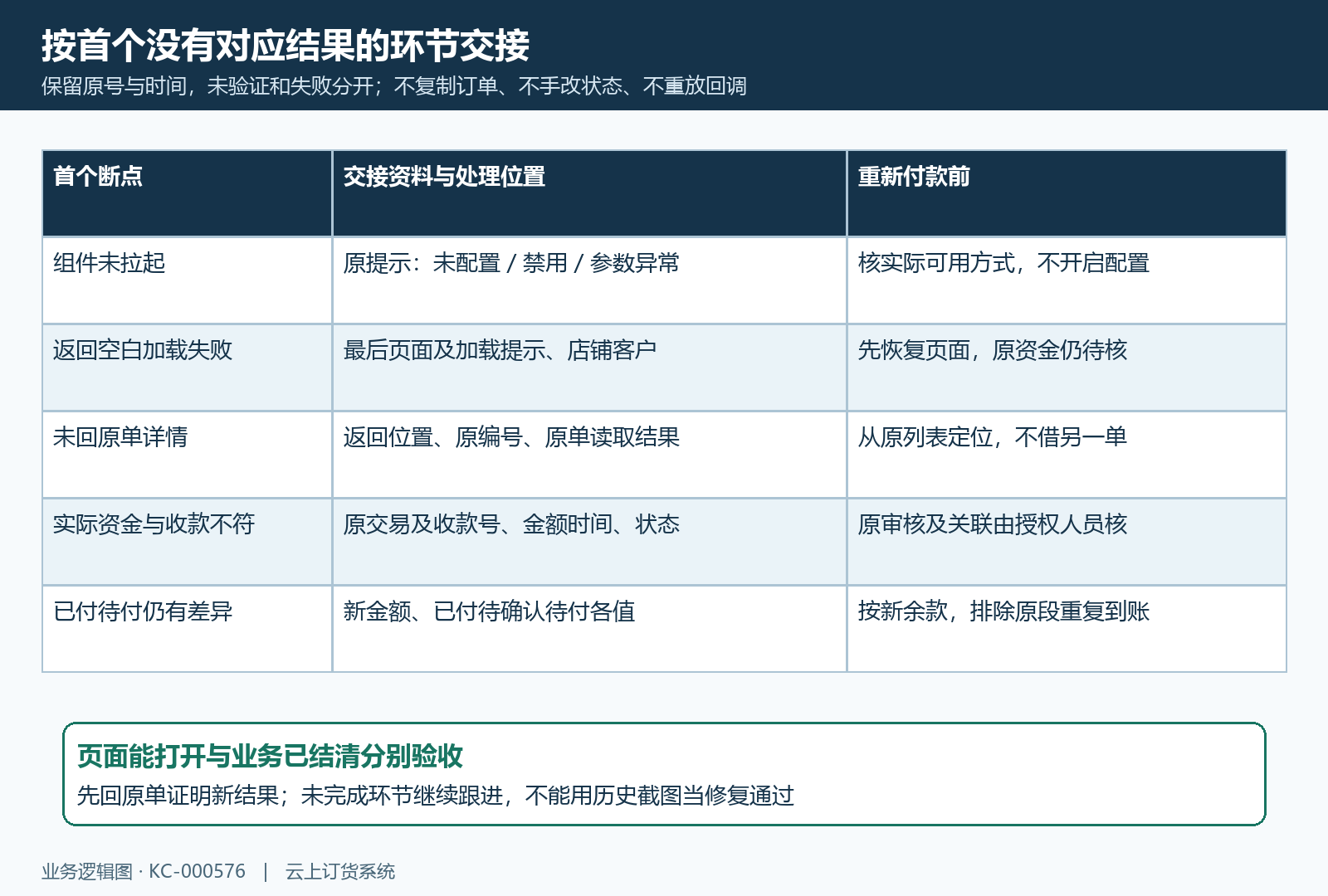Click the cell 原提示：未配置 / 禁用 / 参数异常

point(589,280)
